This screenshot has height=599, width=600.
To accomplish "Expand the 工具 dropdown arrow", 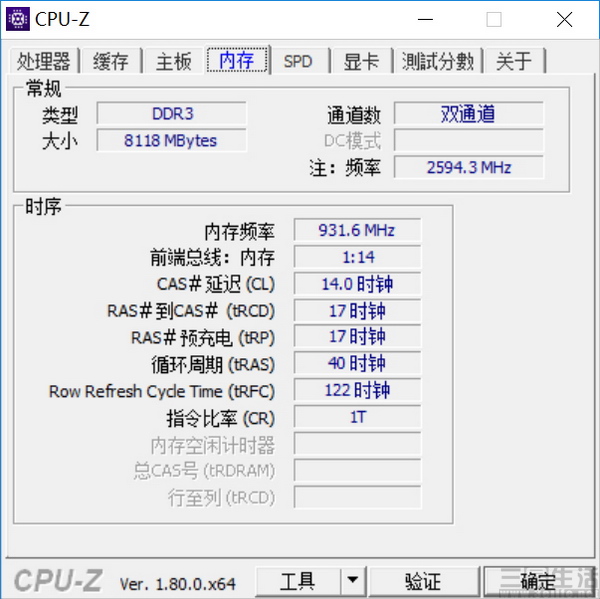I will (353, 581).
